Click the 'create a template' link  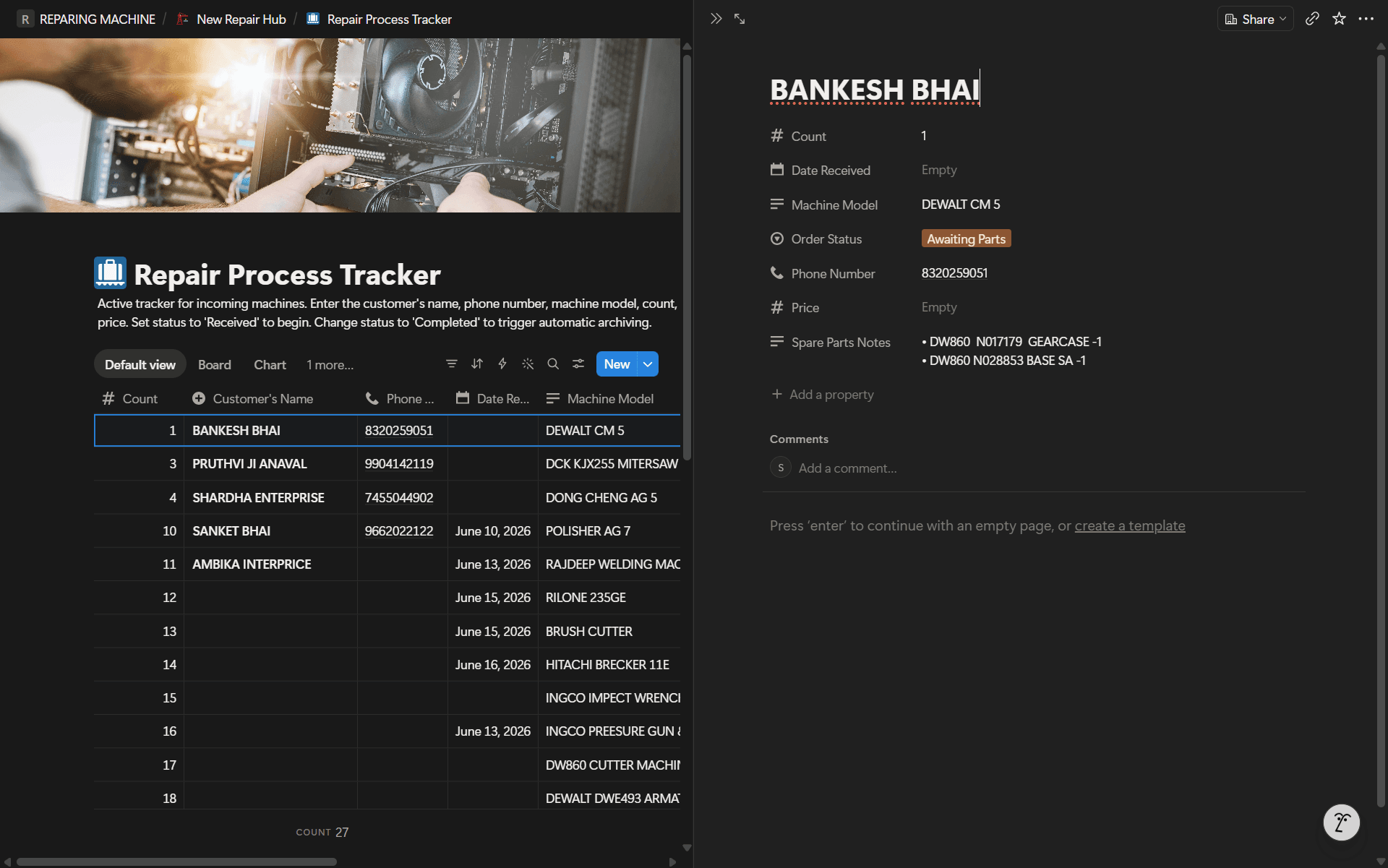click(x=1130, y=526)
